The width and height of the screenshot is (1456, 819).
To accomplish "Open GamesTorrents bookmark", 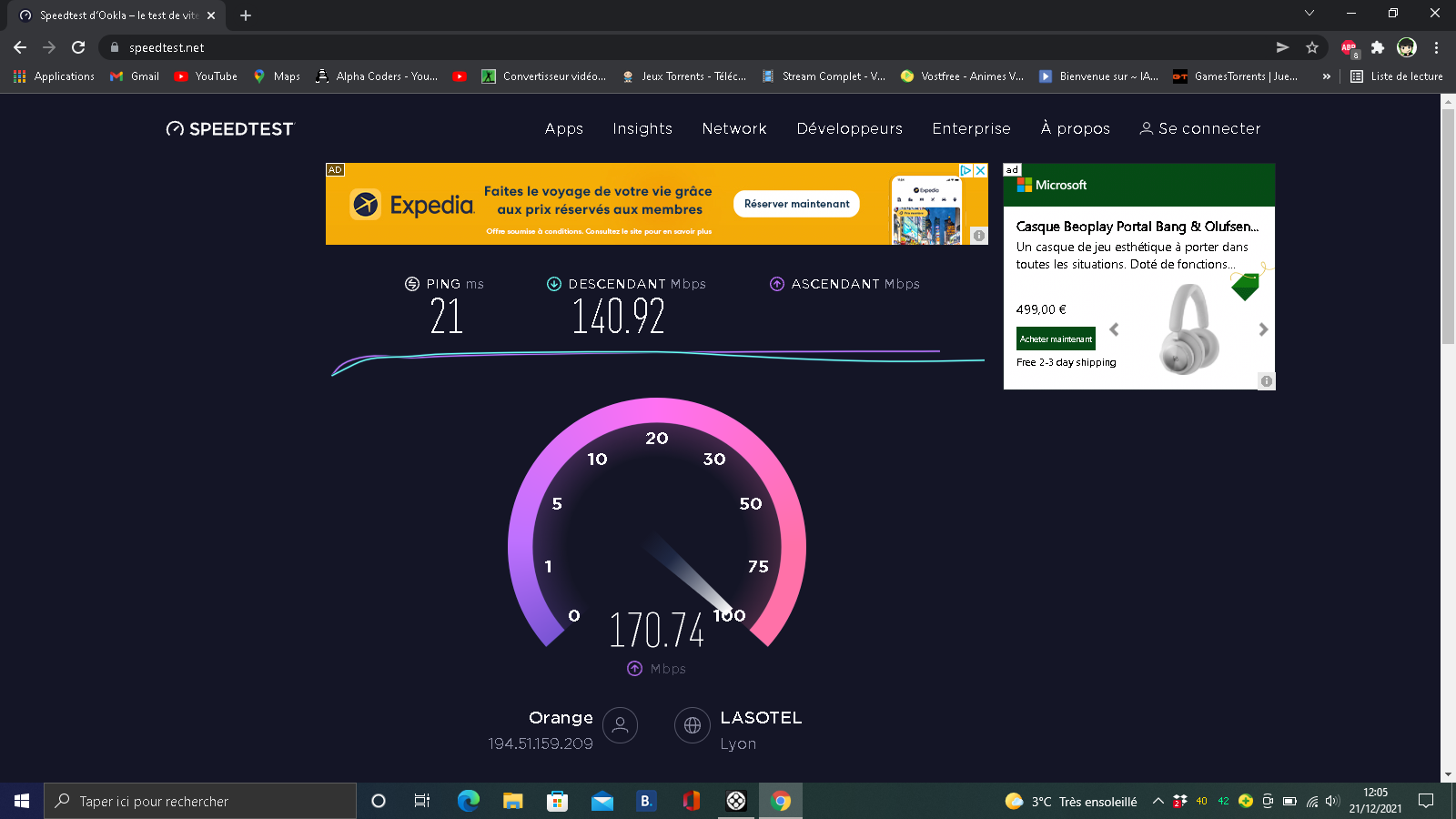I will click(1236, 76).
